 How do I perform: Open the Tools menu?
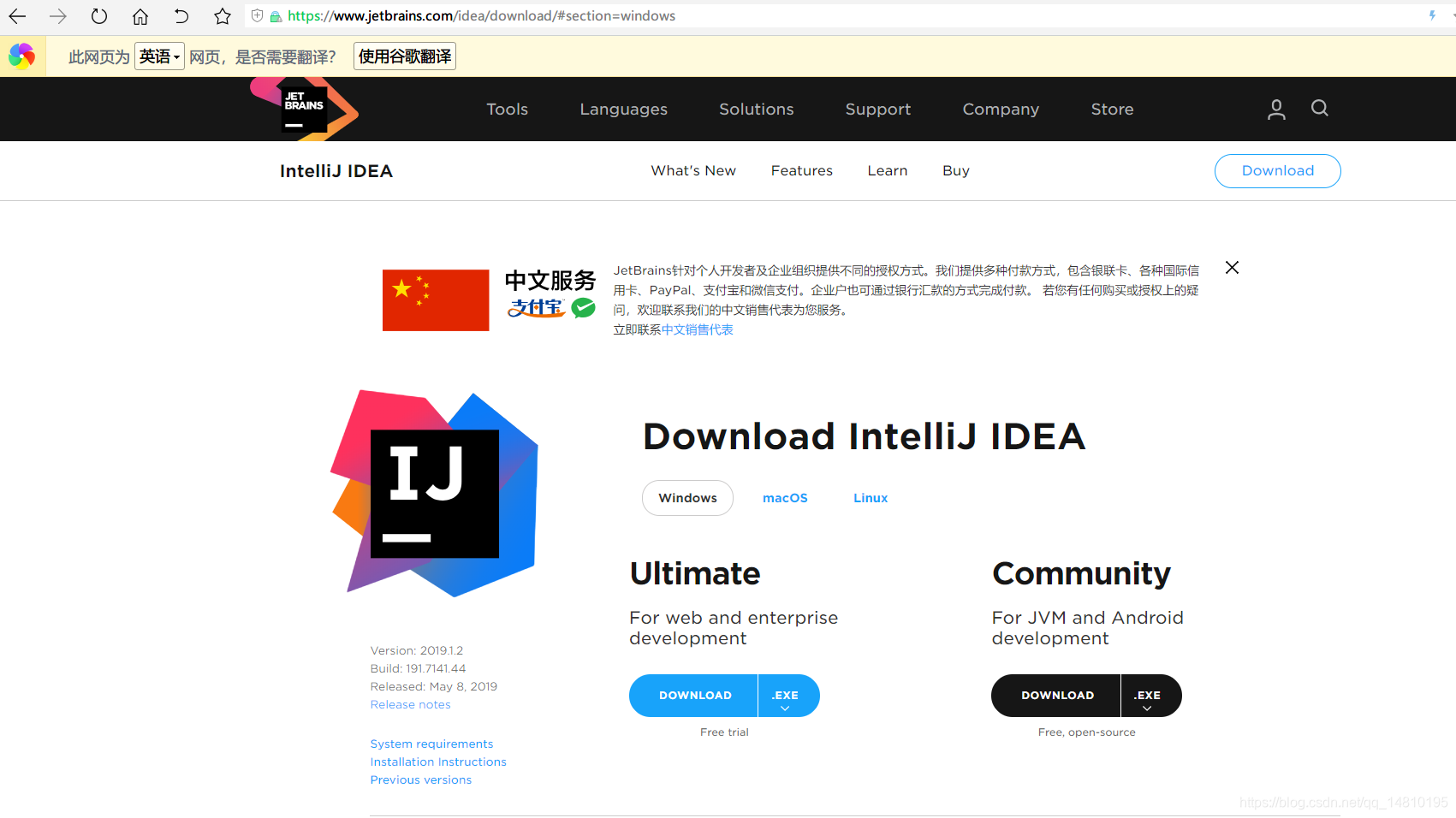click(508, 110)
